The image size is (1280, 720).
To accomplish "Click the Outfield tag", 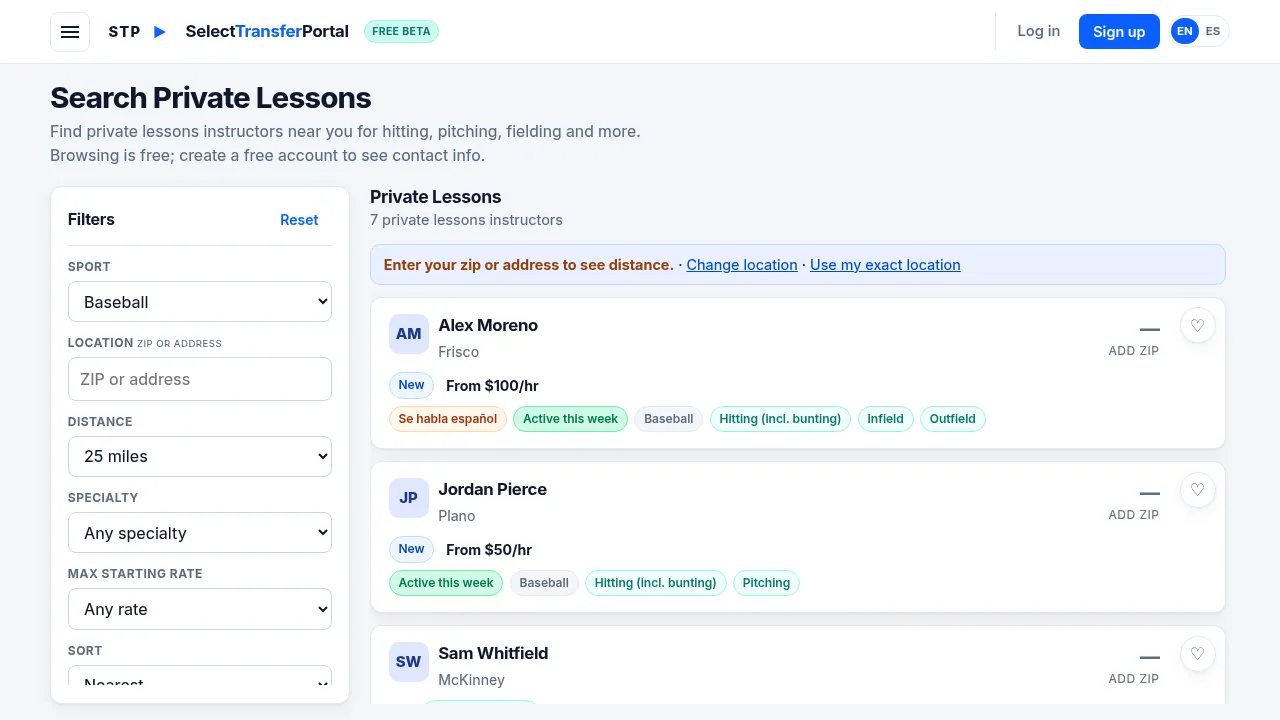I will pyautogui.click(x=952, y=419).
